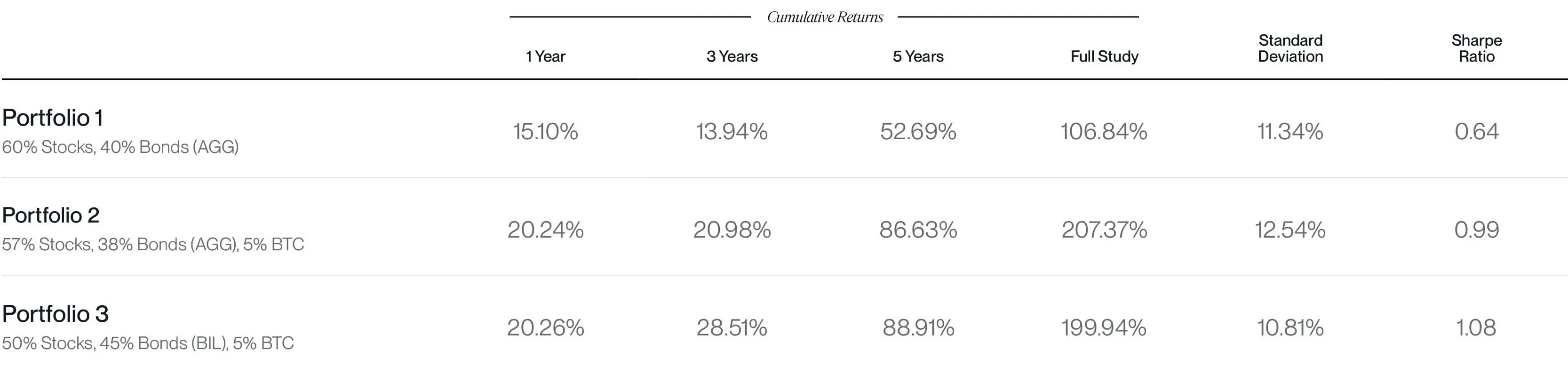Image resolution: width=1568 pixels, height=382 pixels.
Task: Select the Standard Deviation column header
Action: point(1290,48)
